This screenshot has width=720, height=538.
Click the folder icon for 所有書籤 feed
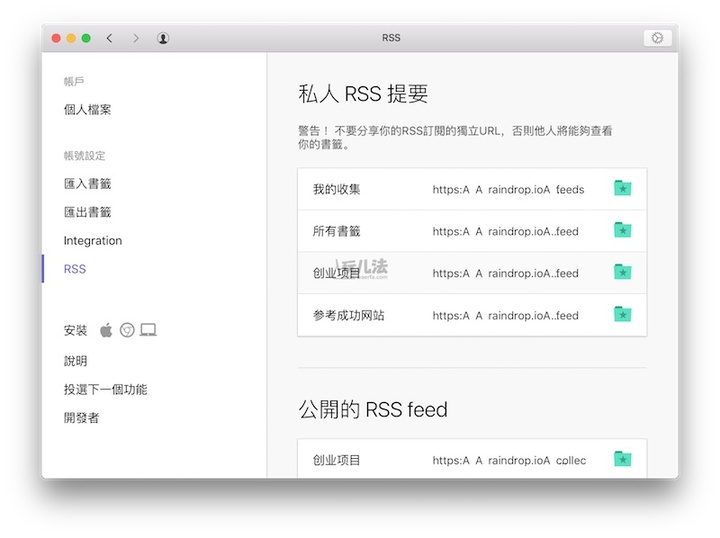tap(622, 231)
